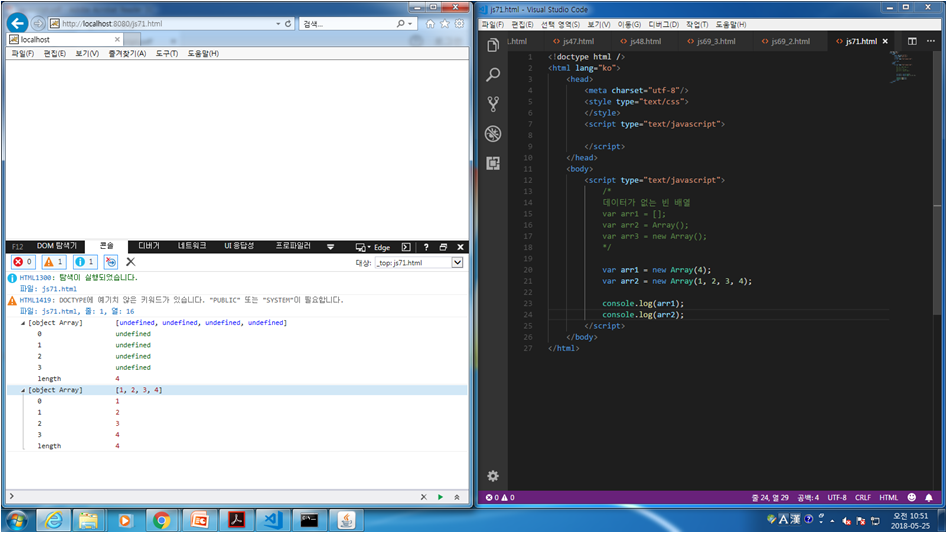
Task: Open notifications bell in the status bar
Action: point(929,497)
